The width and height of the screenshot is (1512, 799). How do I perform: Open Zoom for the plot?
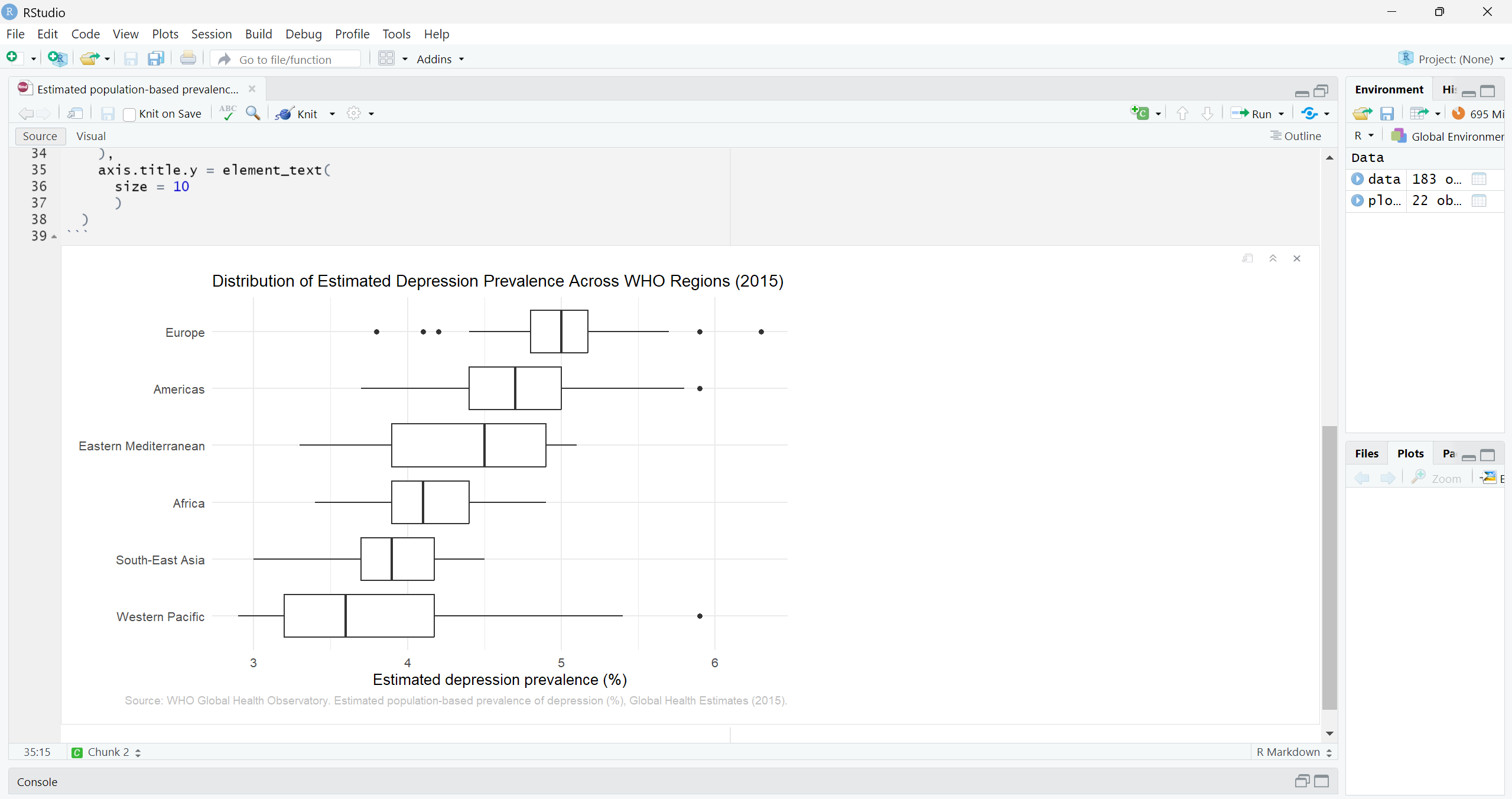[x=1436, y=478]
